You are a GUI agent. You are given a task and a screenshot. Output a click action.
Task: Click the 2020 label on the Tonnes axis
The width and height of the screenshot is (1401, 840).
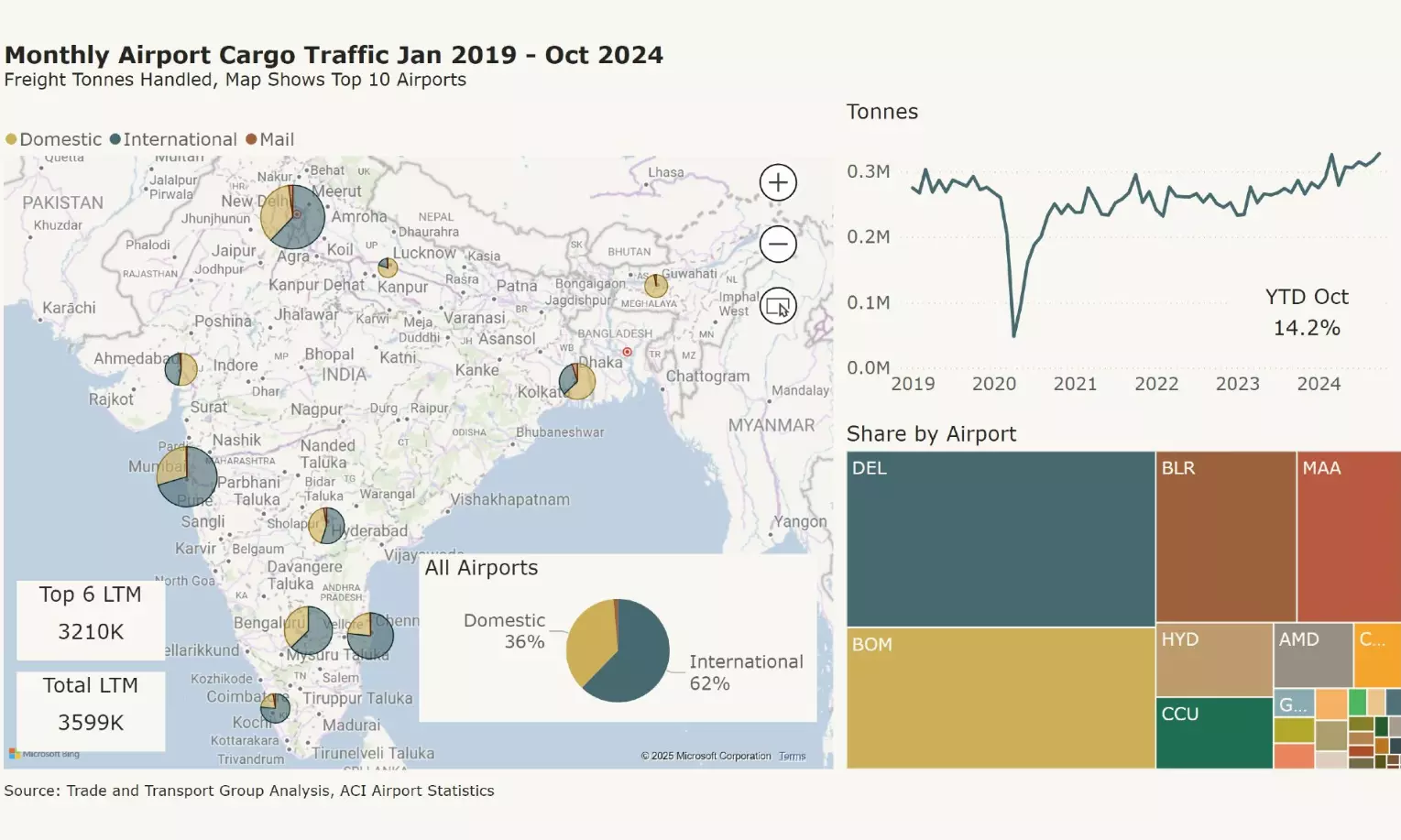click(994, 384)
